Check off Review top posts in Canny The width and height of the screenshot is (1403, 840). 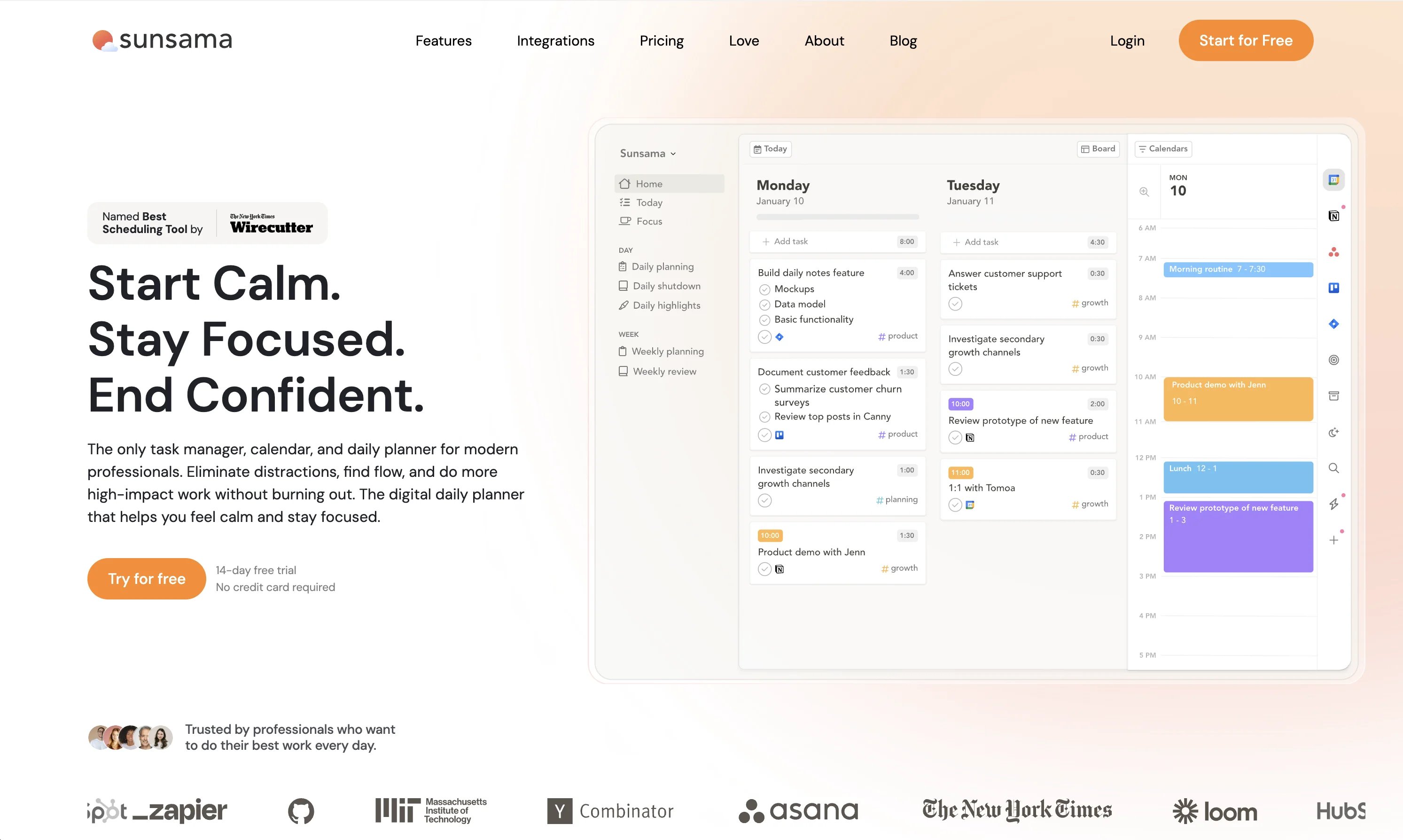(764, 417)
